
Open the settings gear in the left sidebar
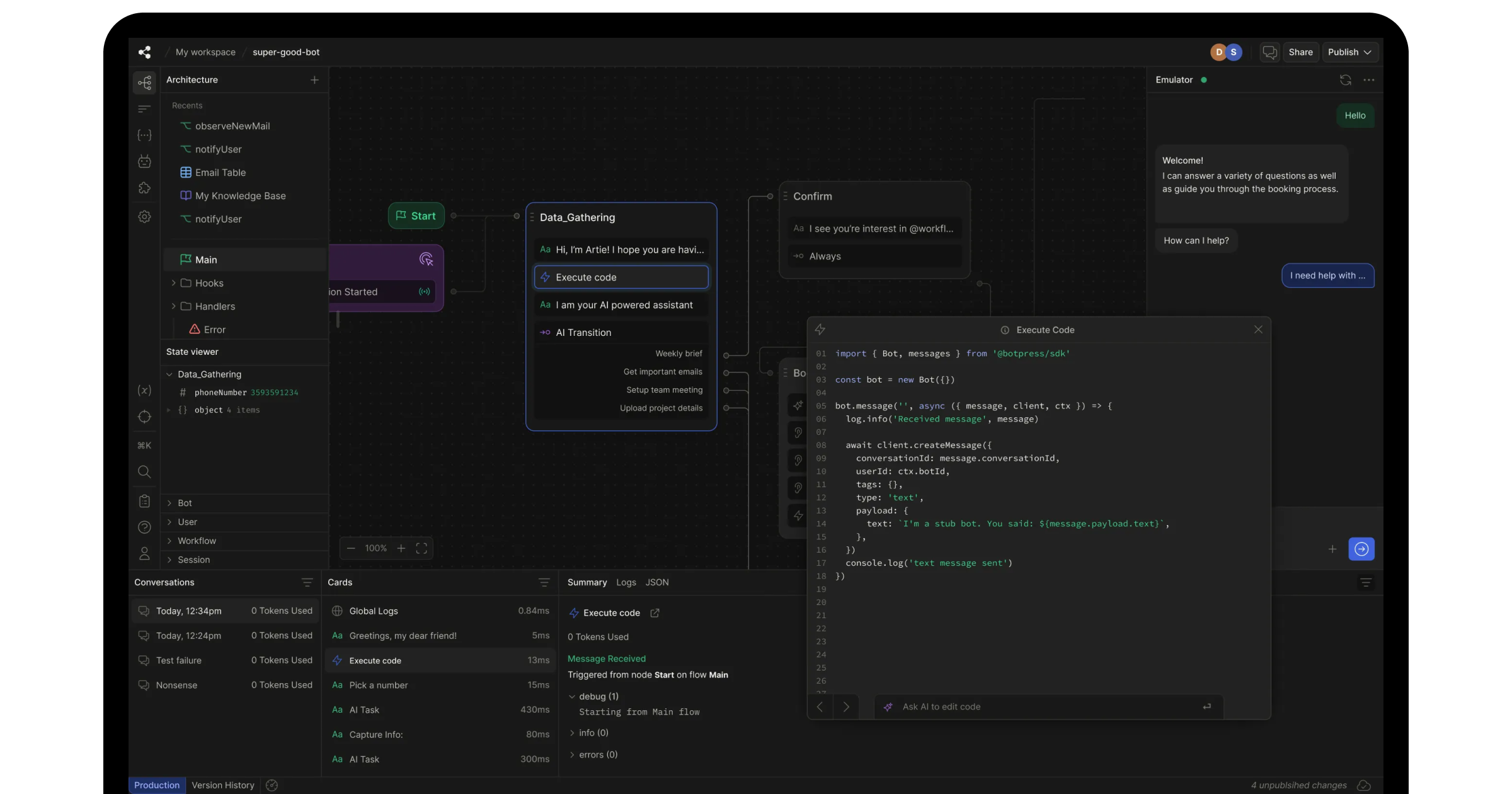point(144,217)
